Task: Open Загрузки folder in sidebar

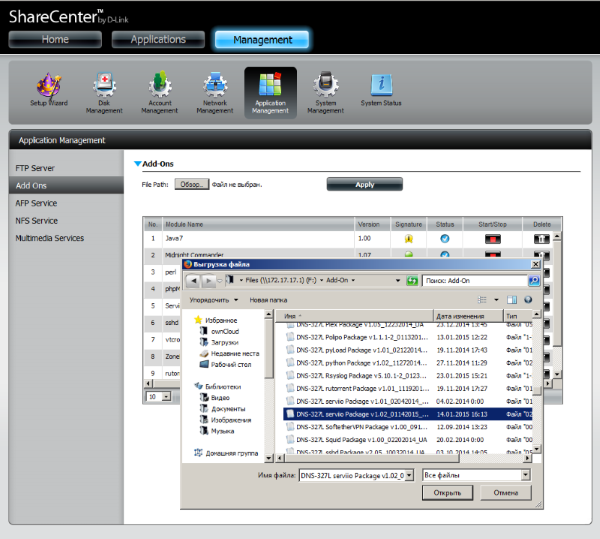Action: [219, 342]
